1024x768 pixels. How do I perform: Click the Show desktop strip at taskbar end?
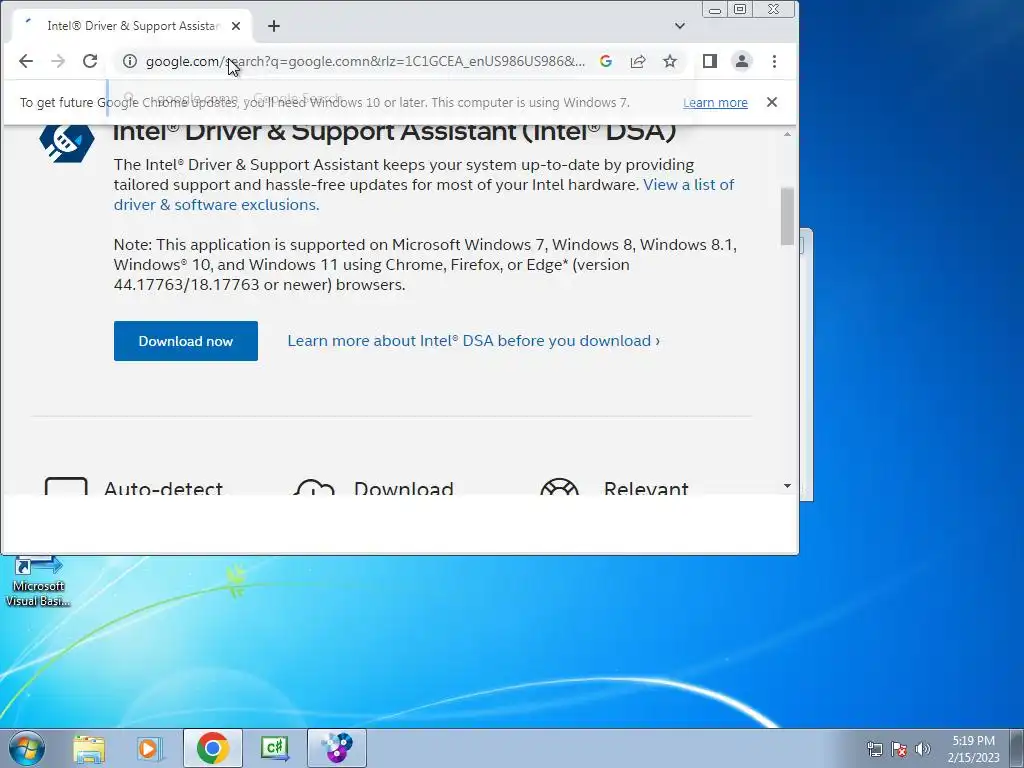click(1016, 748)
